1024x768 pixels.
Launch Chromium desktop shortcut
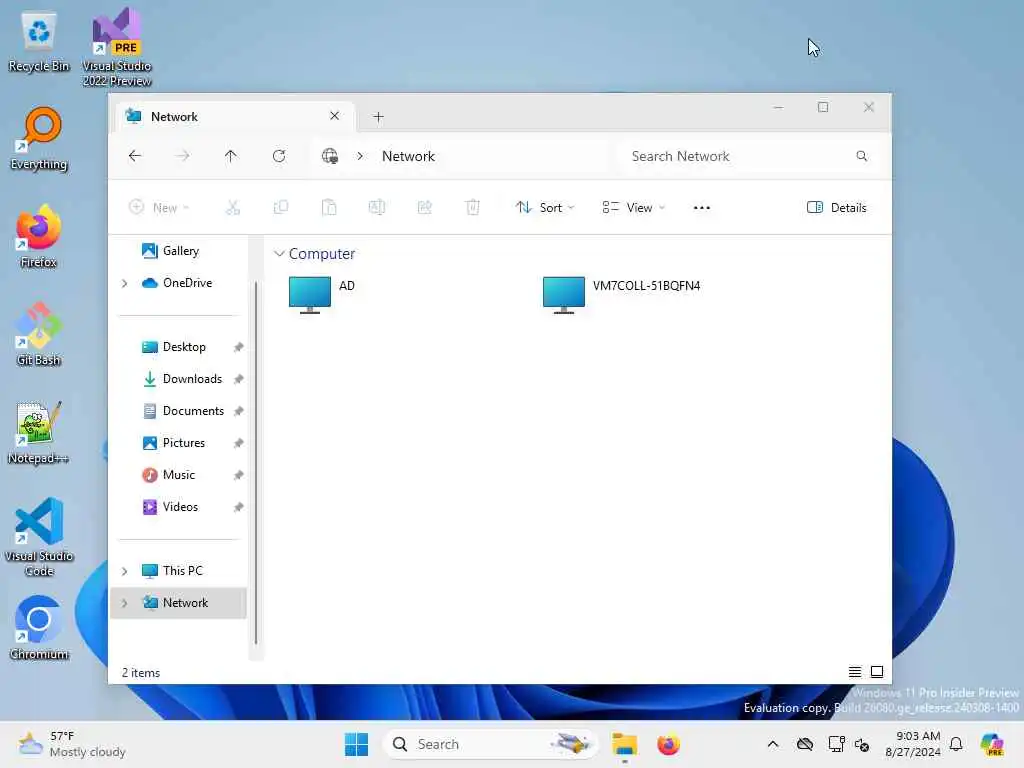coord(39,628)
